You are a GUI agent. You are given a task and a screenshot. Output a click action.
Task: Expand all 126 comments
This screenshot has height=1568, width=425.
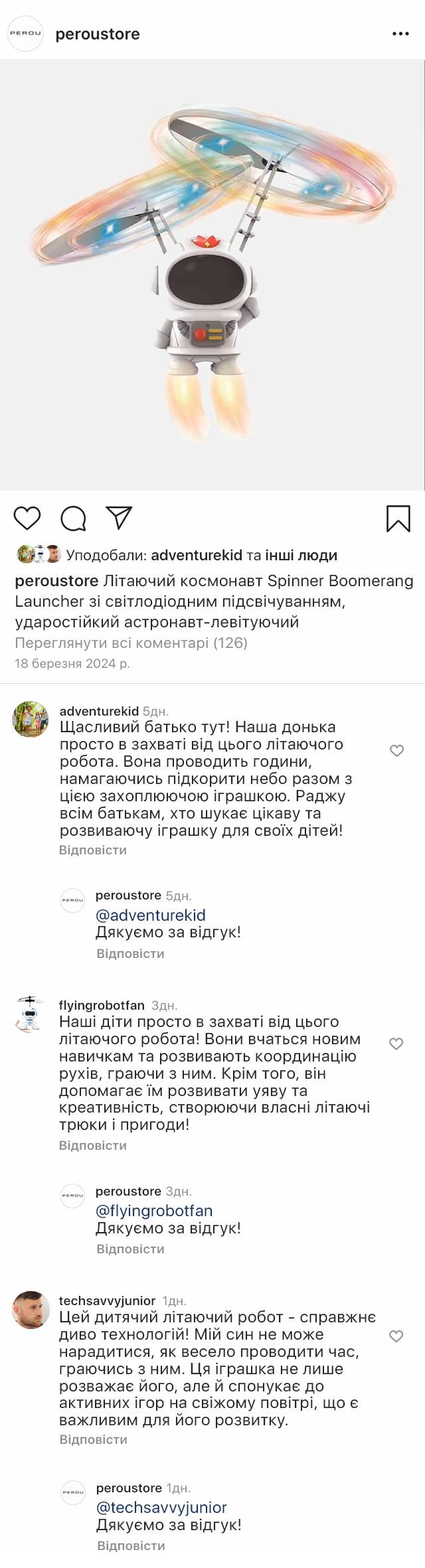click(131, 643)
